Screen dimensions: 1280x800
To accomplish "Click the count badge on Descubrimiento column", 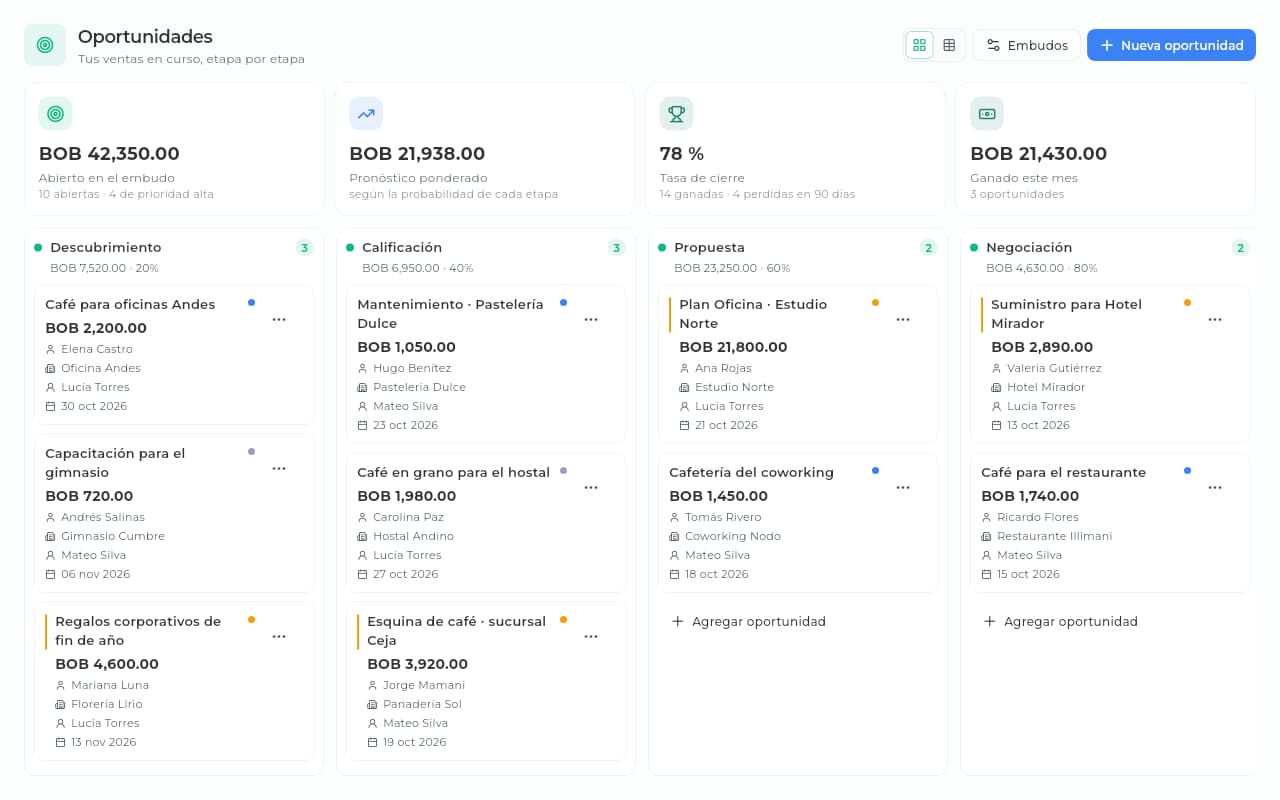I will point(304,248).
